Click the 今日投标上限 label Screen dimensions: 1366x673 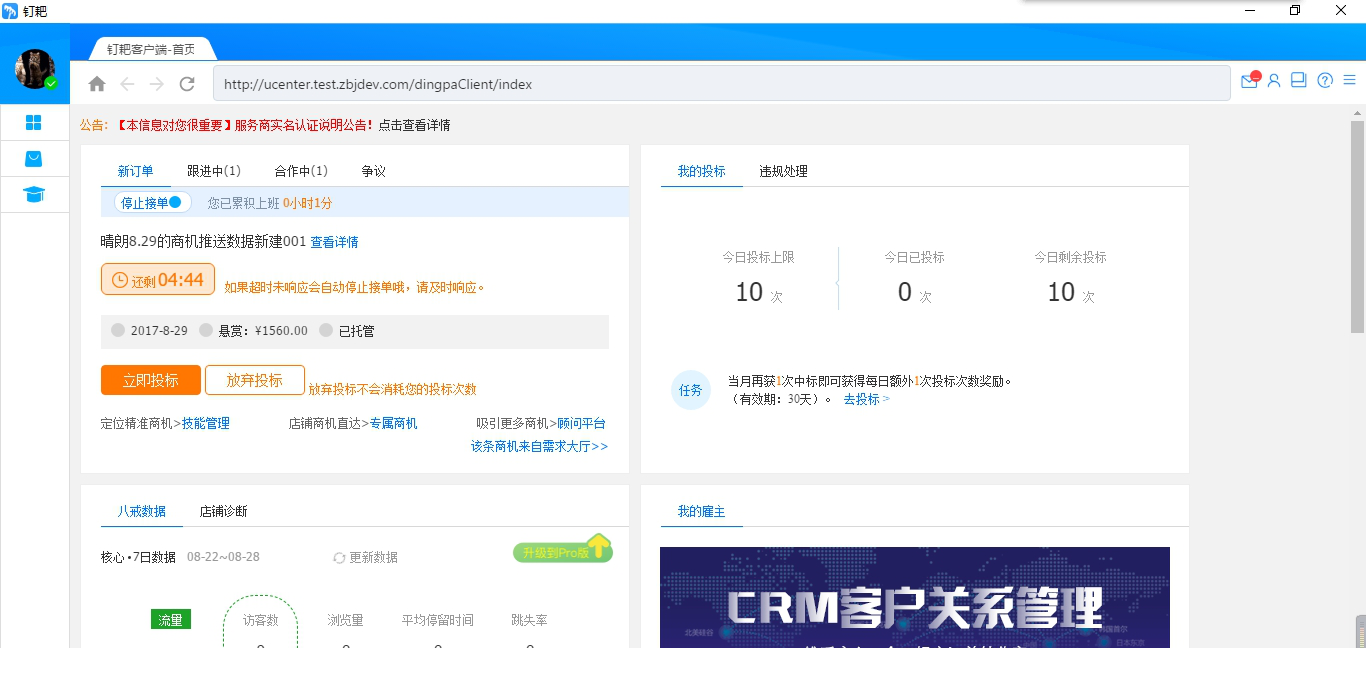click(x=758, y=257)
